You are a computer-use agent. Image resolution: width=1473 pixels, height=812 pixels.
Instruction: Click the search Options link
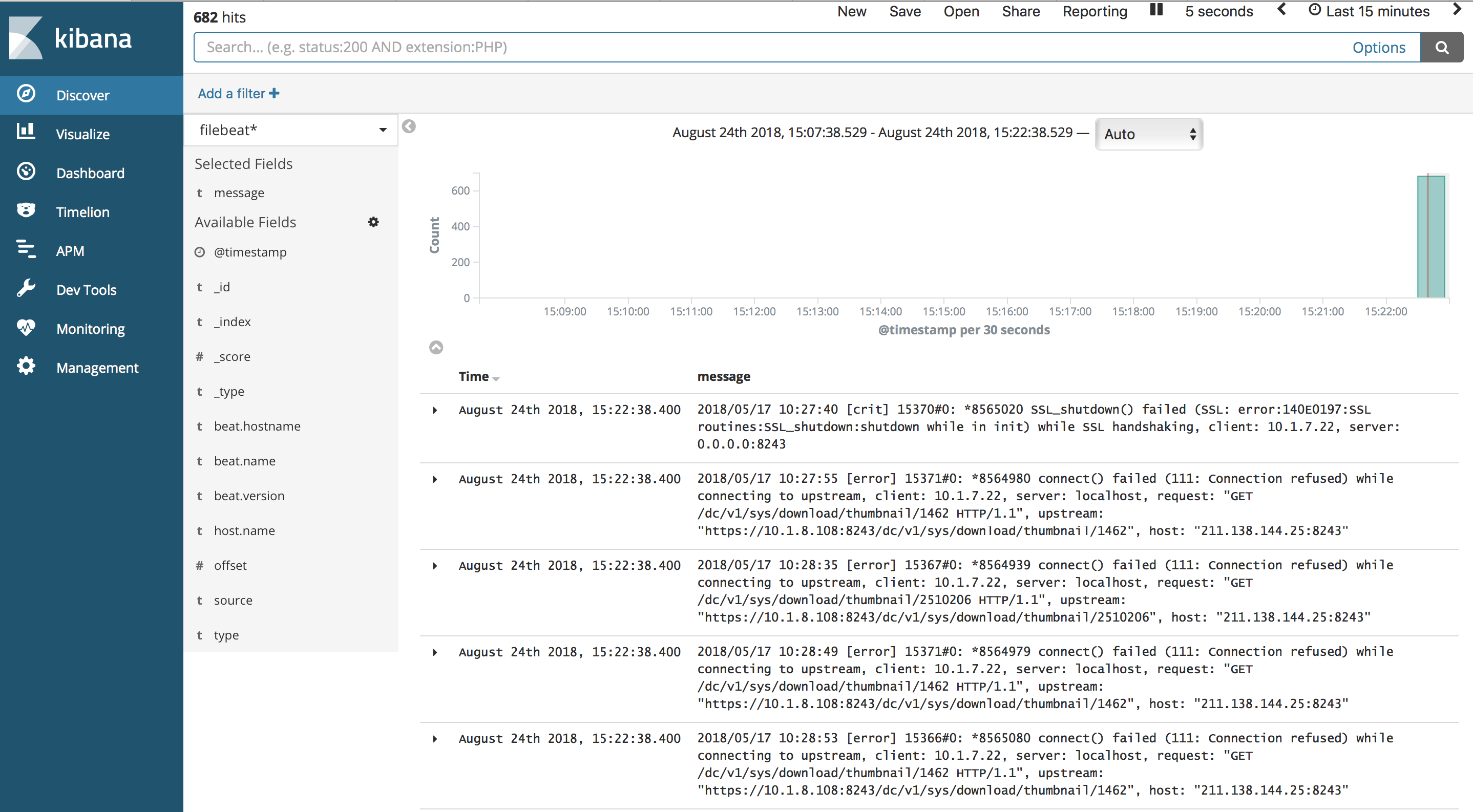tap(1378, 48)
